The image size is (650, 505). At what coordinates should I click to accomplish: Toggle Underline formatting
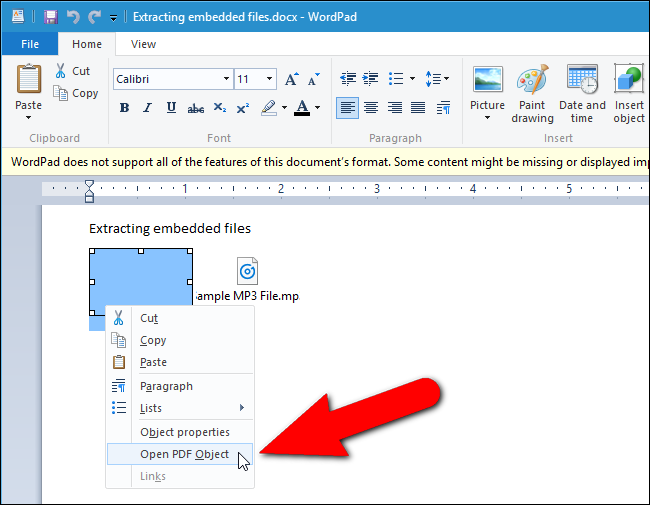click(171, 108)
